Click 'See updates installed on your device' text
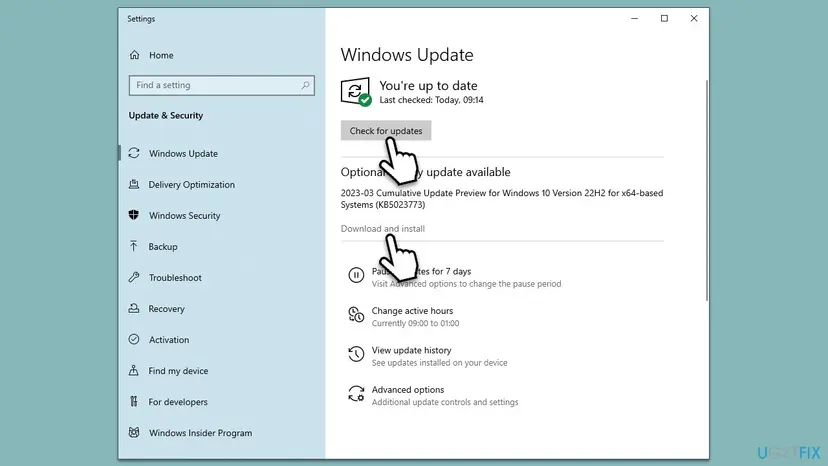Viewport: 828px width, 466px height. pos(439,363)
